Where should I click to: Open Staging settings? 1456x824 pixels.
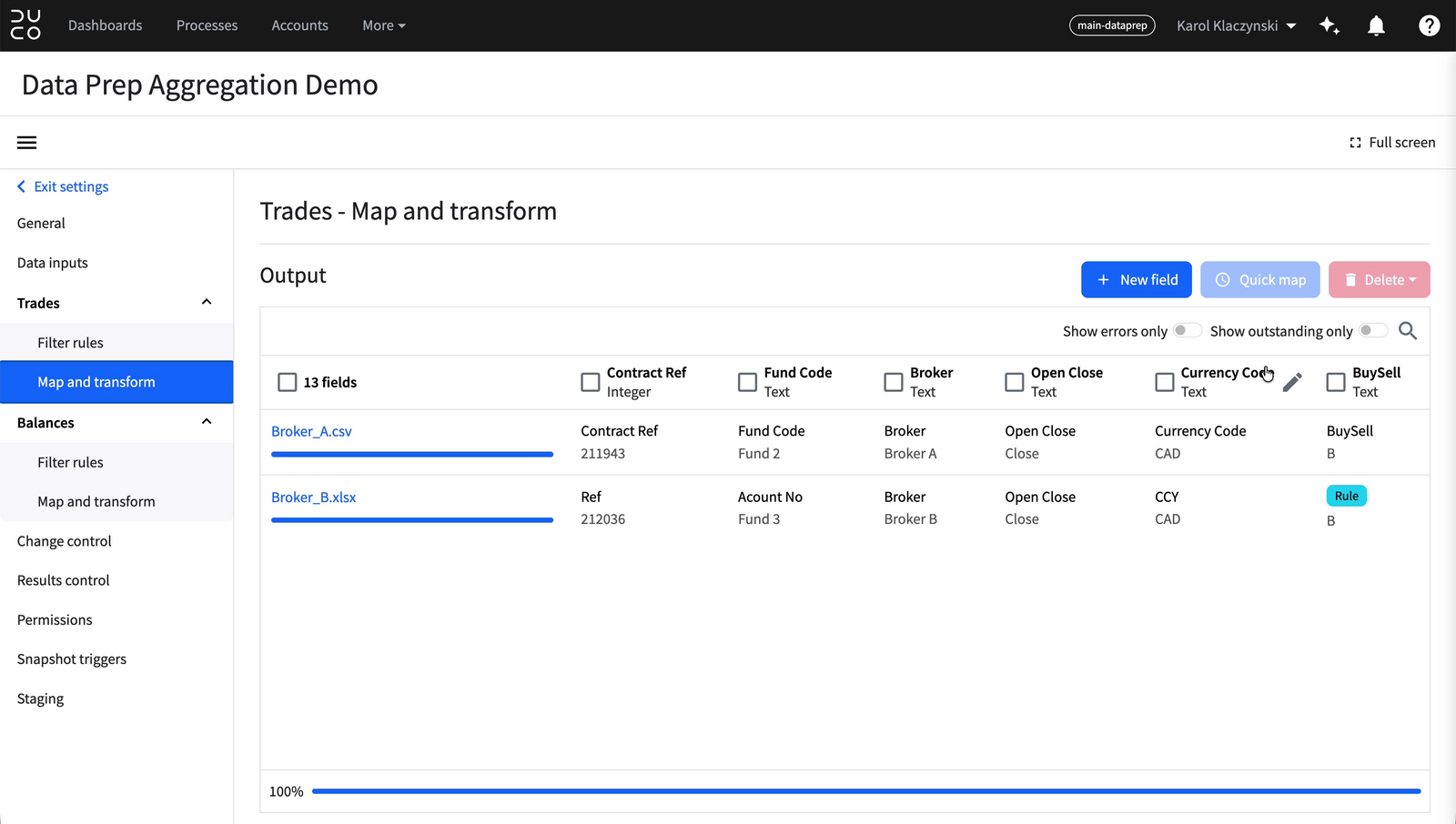(41, 698)
